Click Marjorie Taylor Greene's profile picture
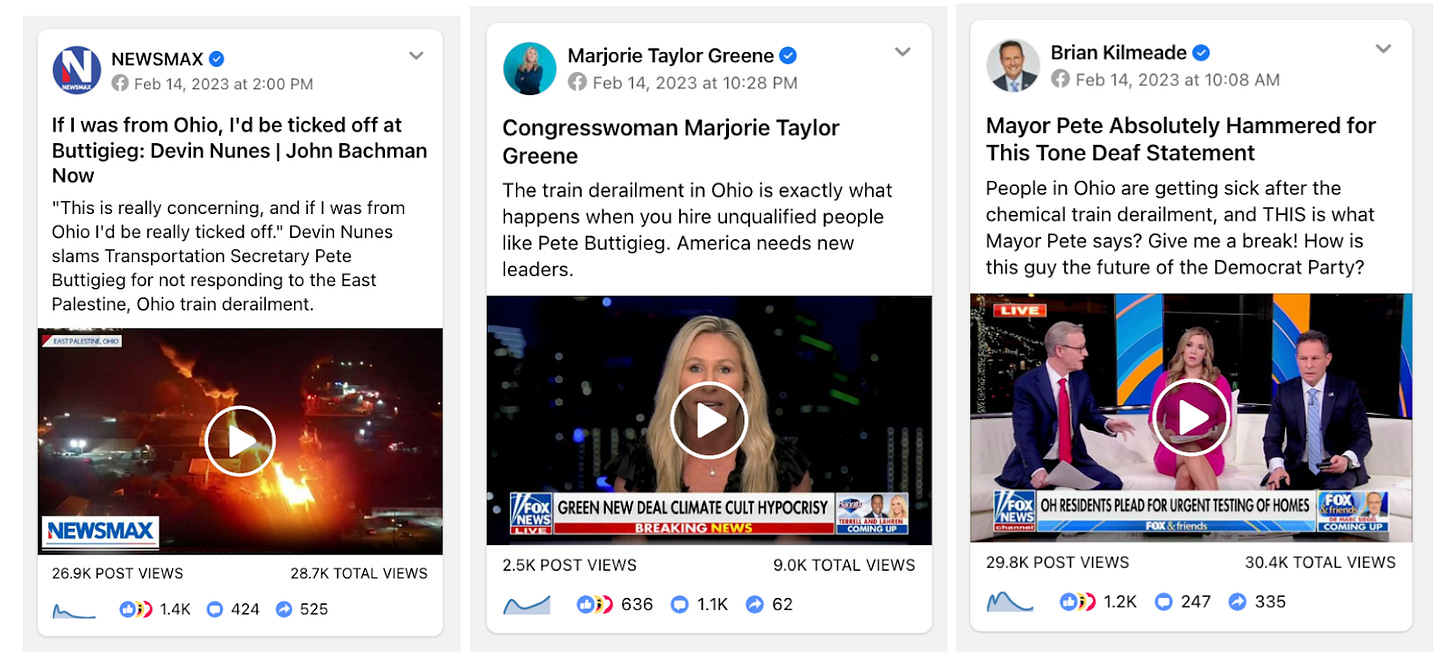Screen dimensions: 1456x670 (529, 69)
